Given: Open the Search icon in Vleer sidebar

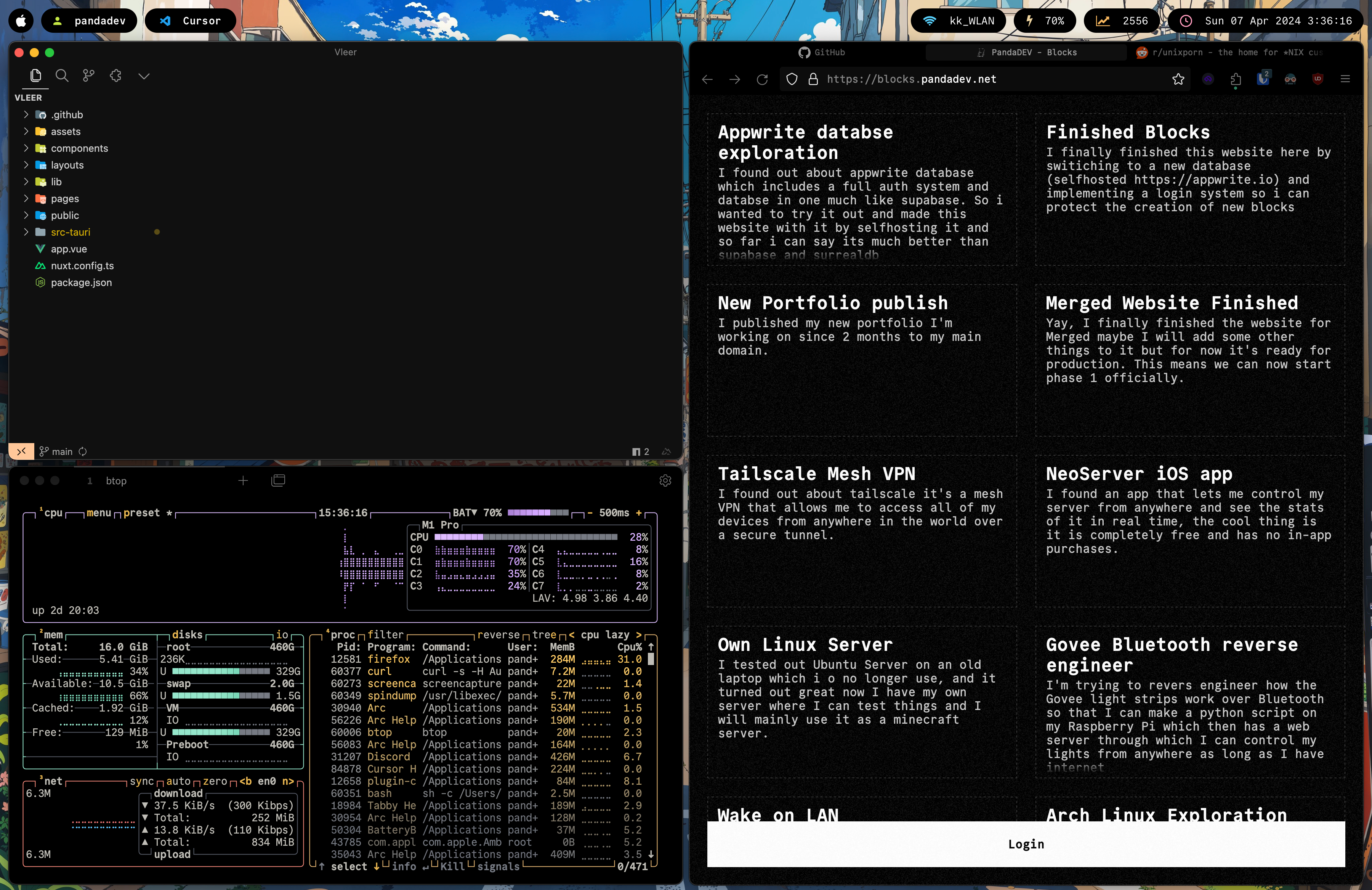Looking at the screenshot, I should tap(62, 76).
